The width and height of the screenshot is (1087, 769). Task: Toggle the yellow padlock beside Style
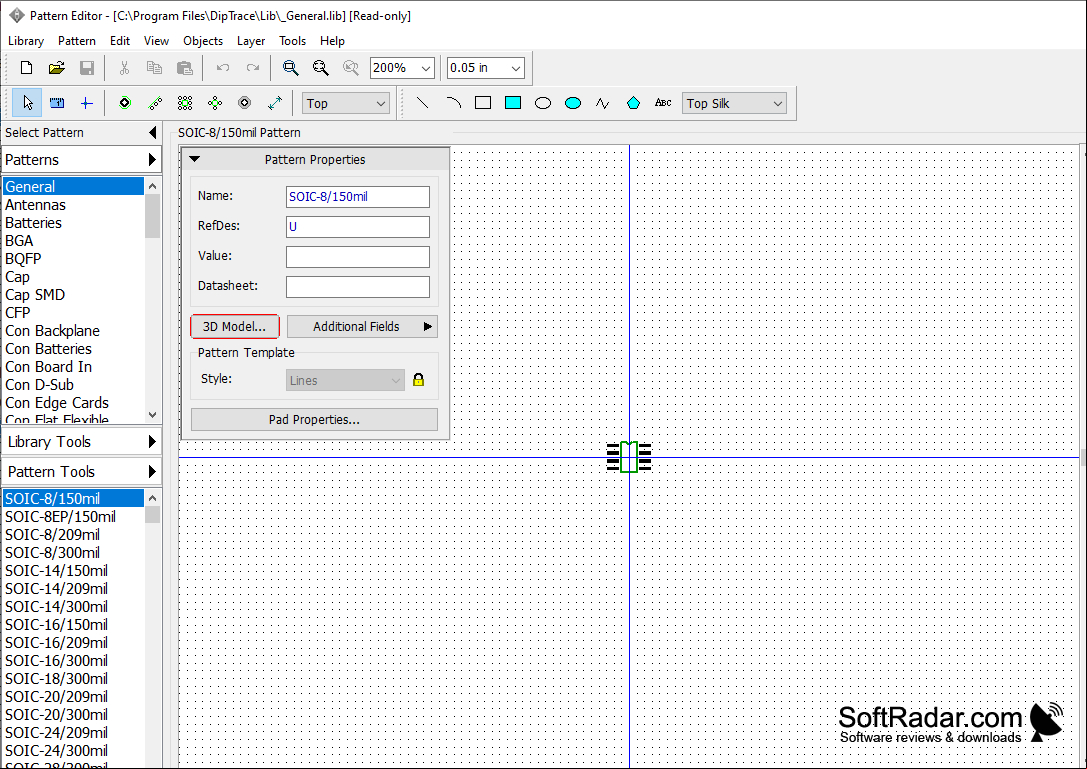[418, 380]
